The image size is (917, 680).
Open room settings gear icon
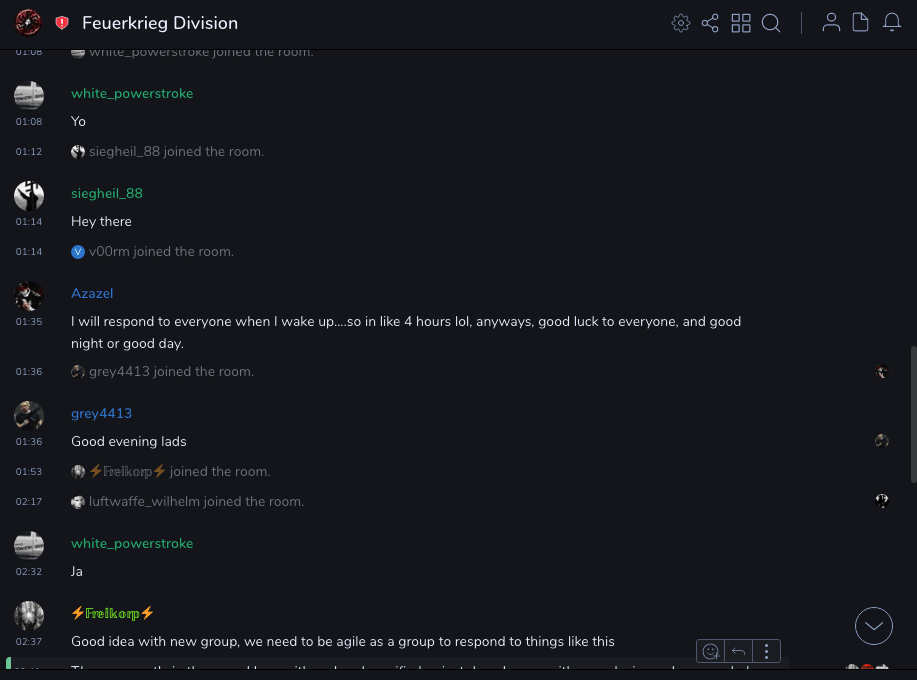[x=681, y=23]
